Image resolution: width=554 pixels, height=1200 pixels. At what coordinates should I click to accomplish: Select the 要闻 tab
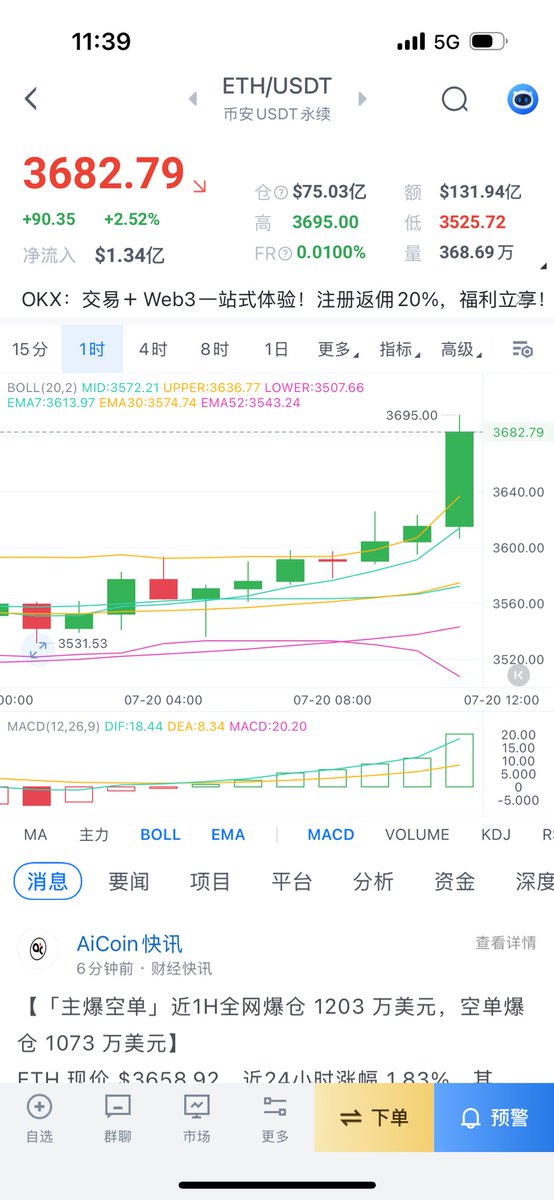tap(129, 881)
